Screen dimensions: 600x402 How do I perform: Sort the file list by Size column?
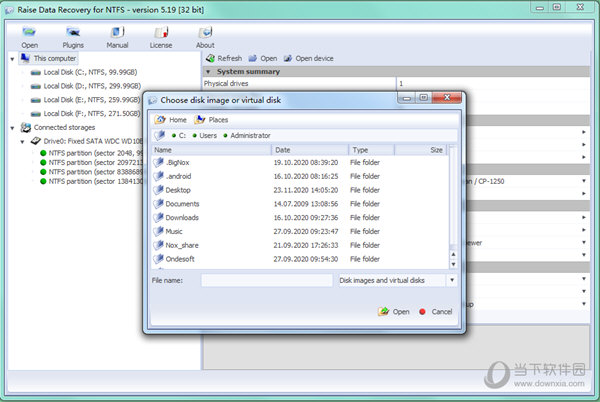421,150
